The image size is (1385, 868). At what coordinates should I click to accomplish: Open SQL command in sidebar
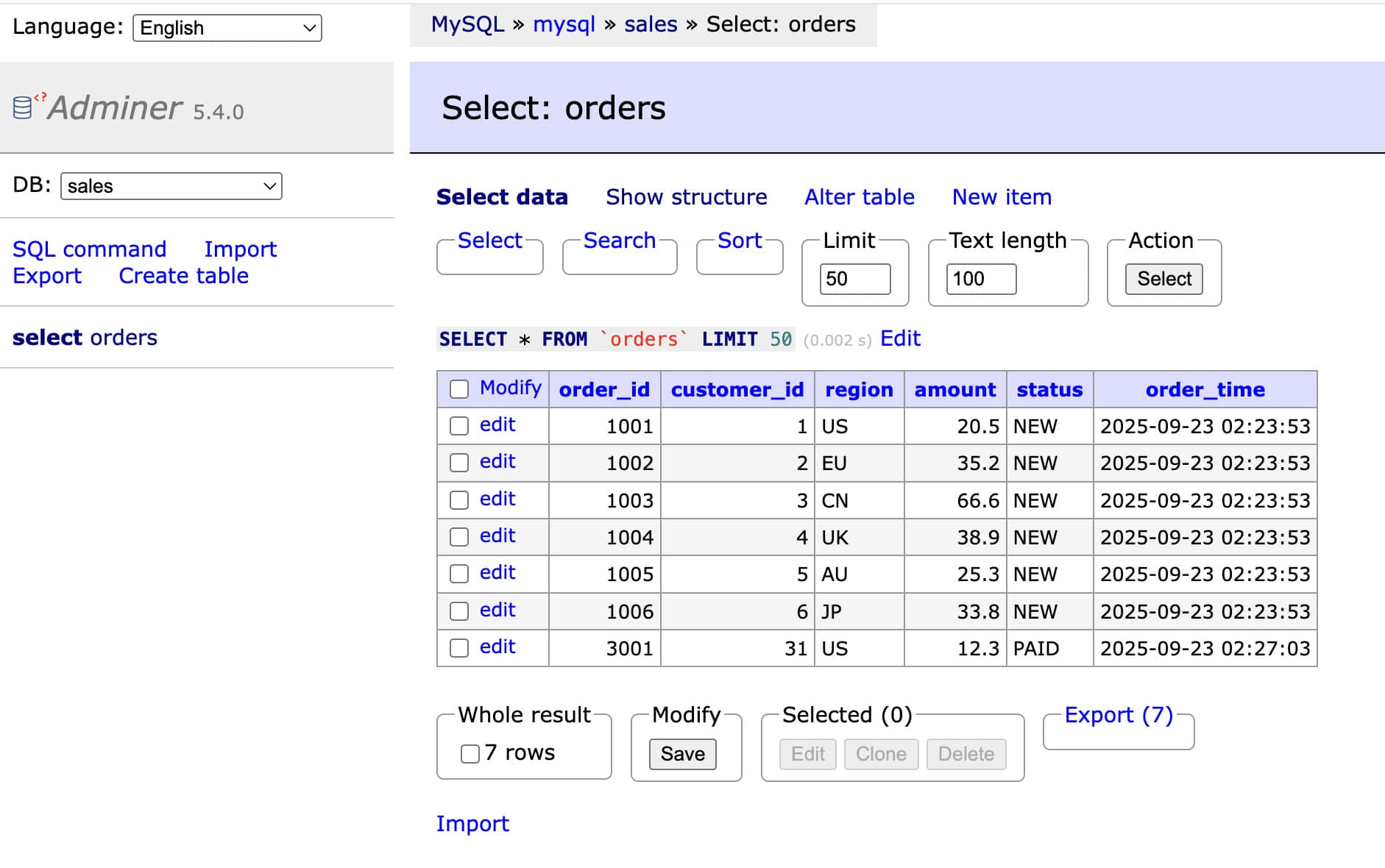click(89, 249)
